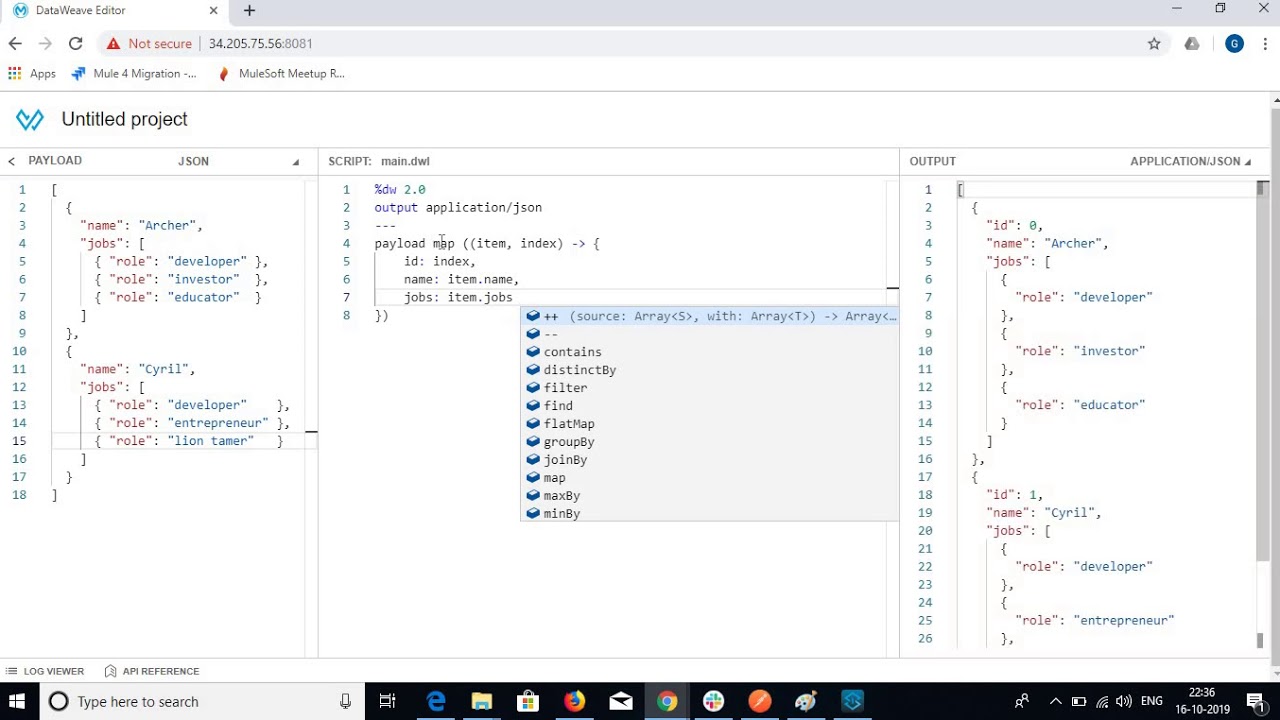Image resolution: width=1280 pixels, height=720 pixels.
Task: Open Firefox from the taskbar
Action: coord(575,701)
